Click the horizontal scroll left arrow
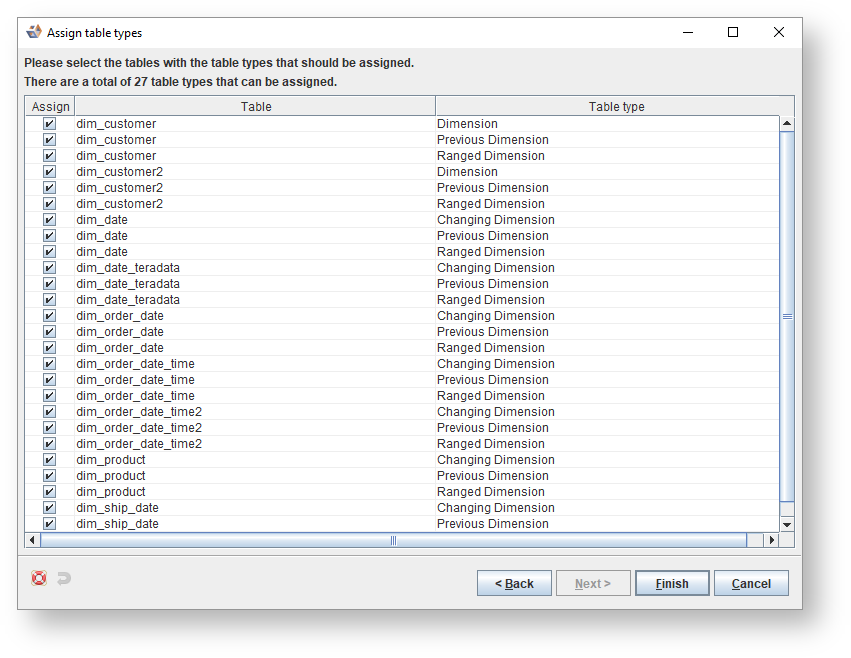The image size is (851, 658). [33, 540]
